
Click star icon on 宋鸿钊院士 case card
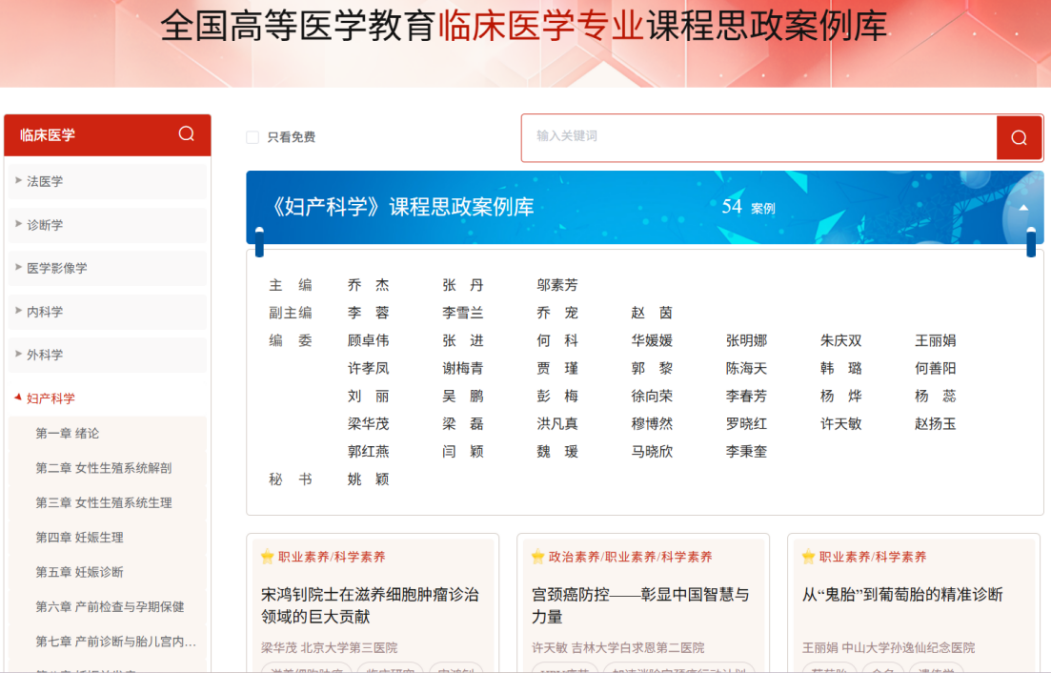[x=267, y=557]
